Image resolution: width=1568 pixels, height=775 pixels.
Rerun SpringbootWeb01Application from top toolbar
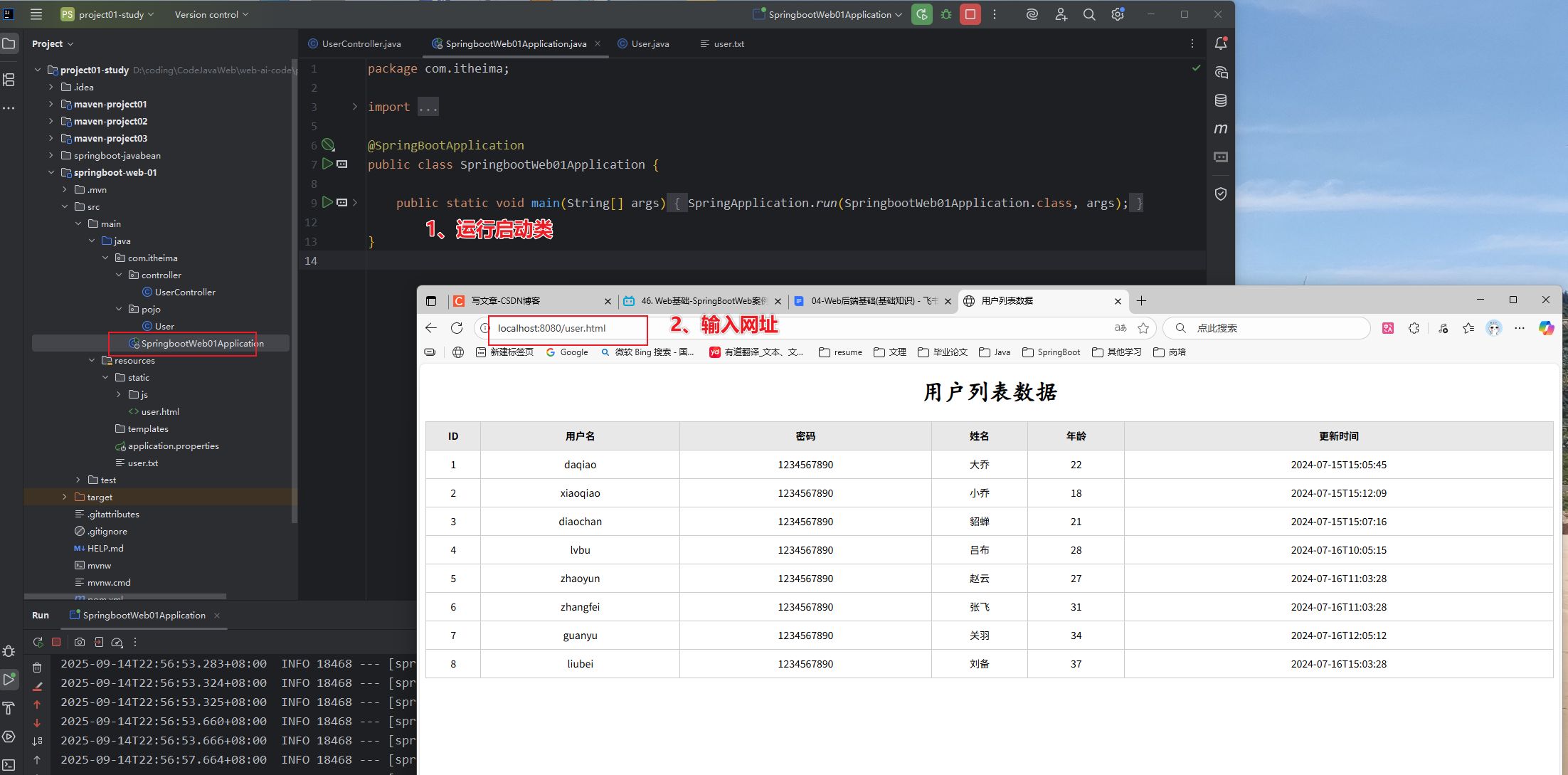(x=922, y=14)
